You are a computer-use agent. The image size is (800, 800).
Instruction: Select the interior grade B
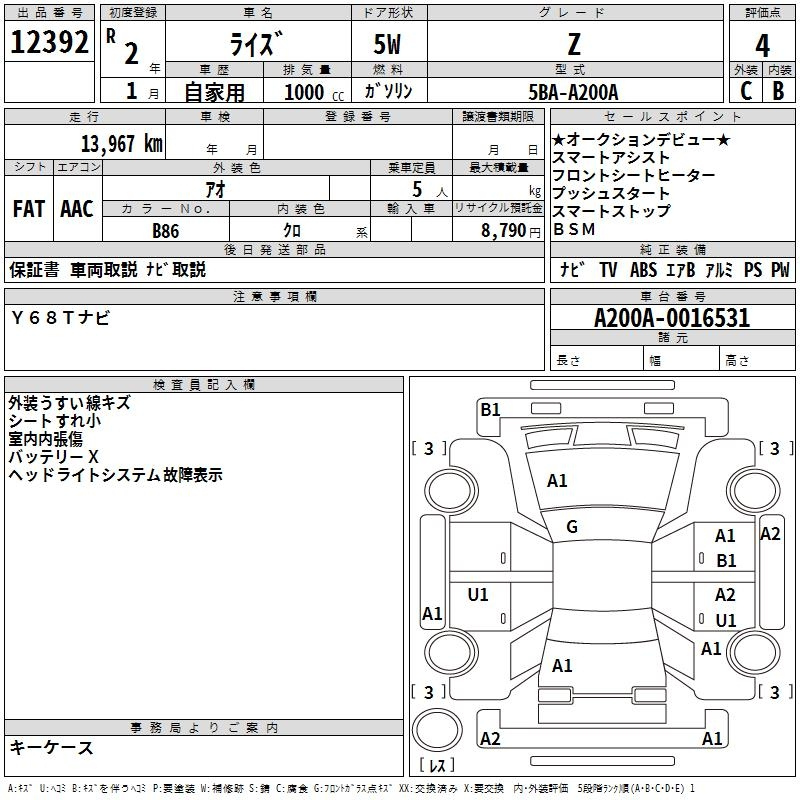pos(778,91)
